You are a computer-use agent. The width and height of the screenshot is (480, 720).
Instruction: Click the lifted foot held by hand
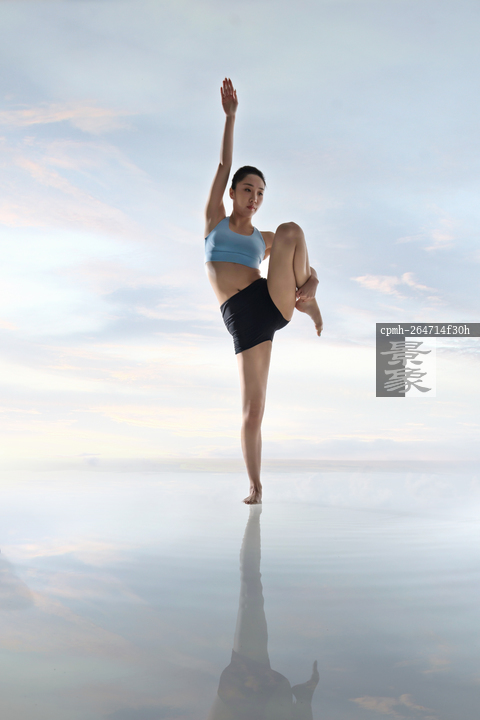pos(311,312)
